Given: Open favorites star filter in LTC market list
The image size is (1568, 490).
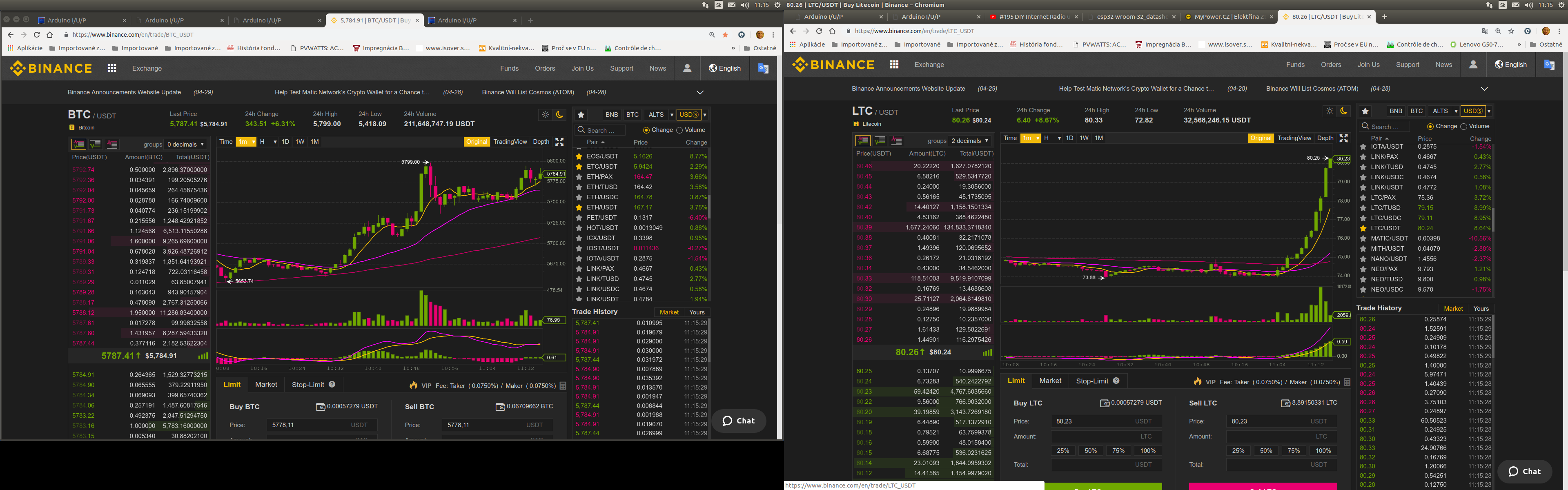Looking at the screenshot, I should (1365, 111).
